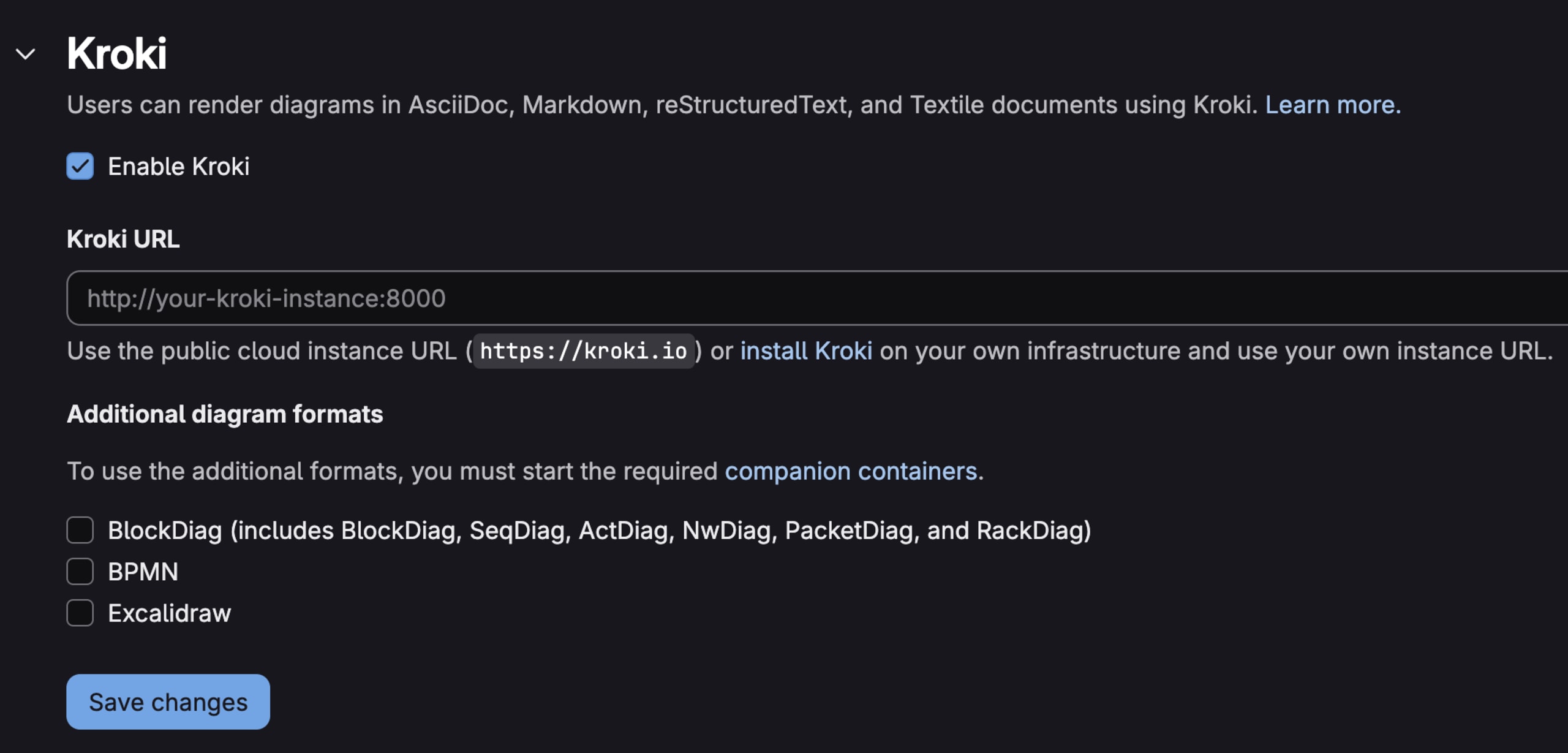Click the BlockDiag label text
Screen dimensions: 1568x753
(598, 531)
